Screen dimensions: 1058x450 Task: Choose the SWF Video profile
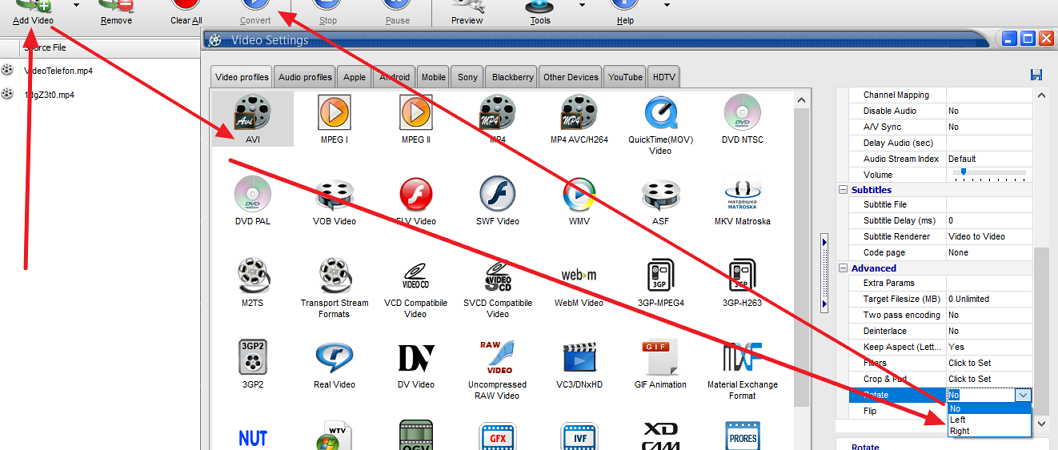[497, 200]
